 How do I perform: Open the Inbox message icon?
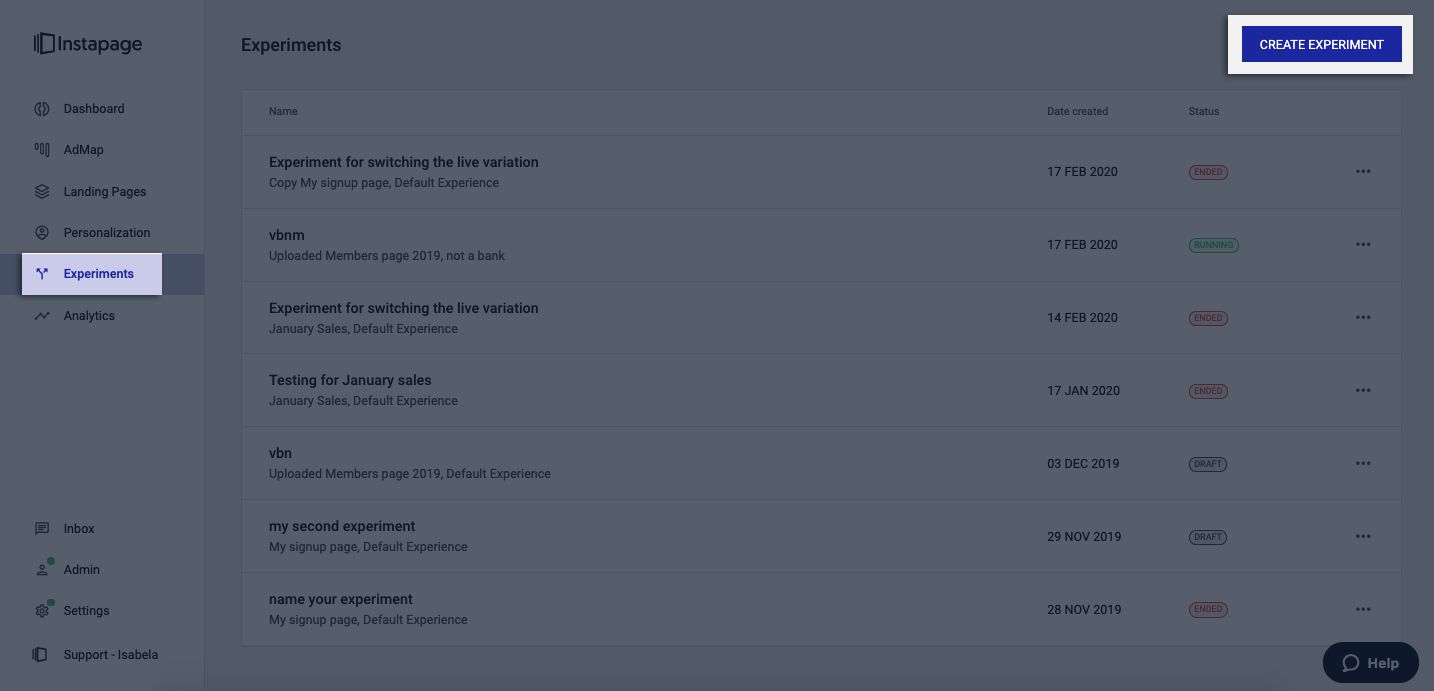tap(42, 529)
